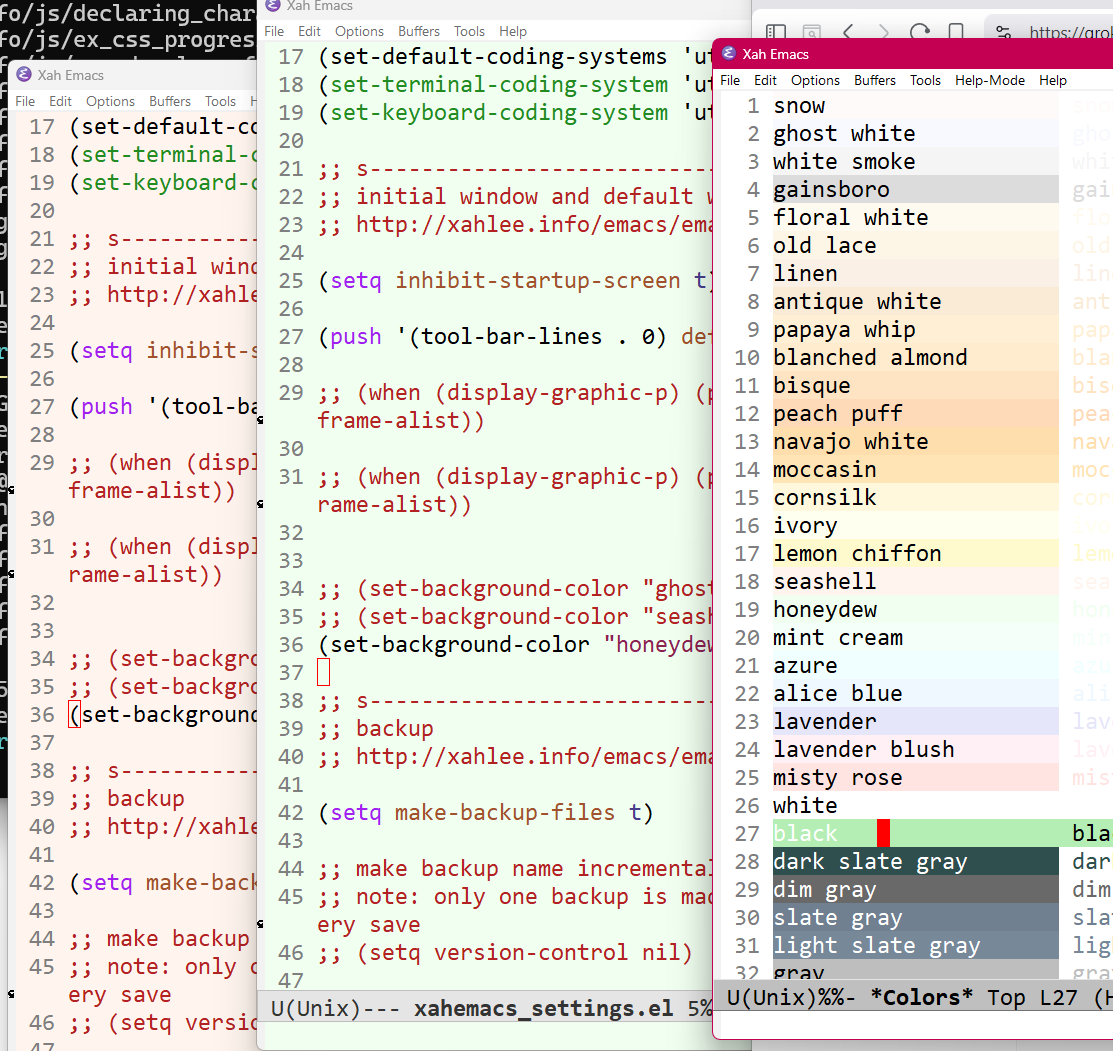Click the browser back arrow
The height and width of the screenshot is (1051, 1113).
tap(848, 32)
